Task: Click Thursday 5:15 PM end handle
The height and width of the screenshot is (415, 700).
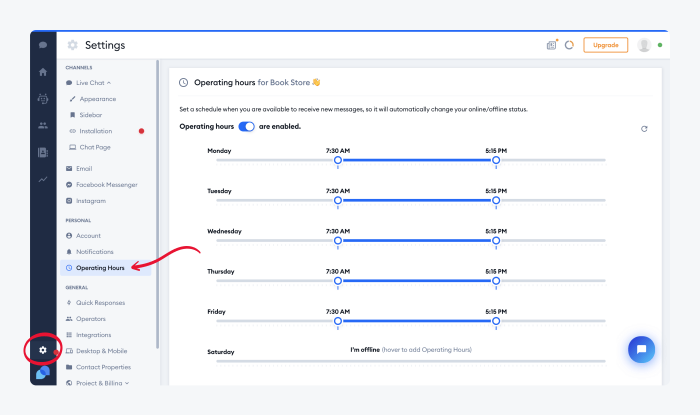Action: pyautogui.click(x=496, y=281)
